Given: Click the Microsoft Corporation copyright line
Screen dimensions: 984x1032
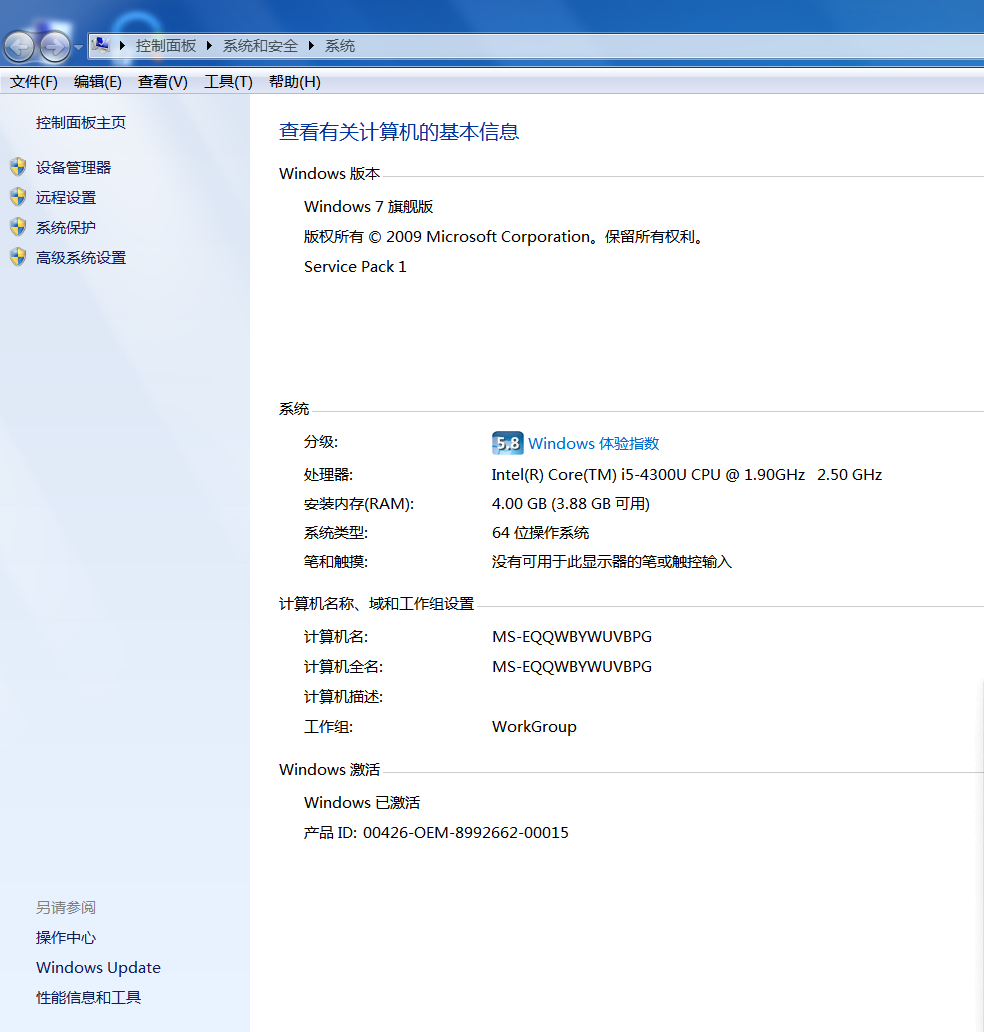Looking at the screenshot, I should pyautogui.click(x=504, y=237).
